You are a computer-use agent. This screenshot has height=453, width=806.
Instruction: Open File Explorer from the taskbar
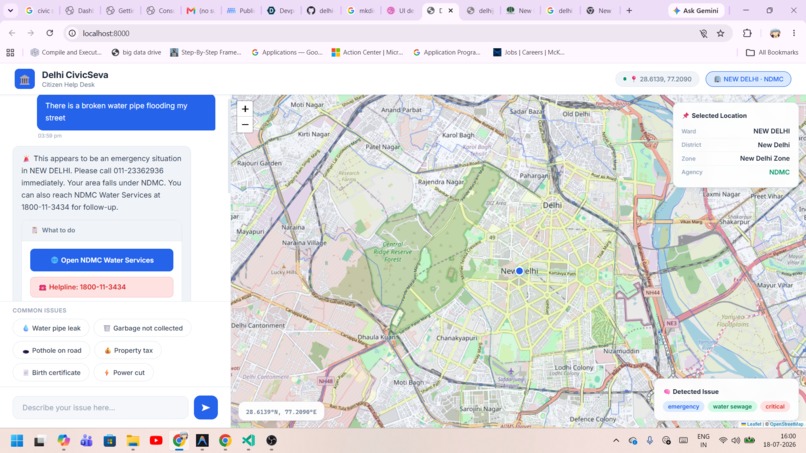[133, 441]
